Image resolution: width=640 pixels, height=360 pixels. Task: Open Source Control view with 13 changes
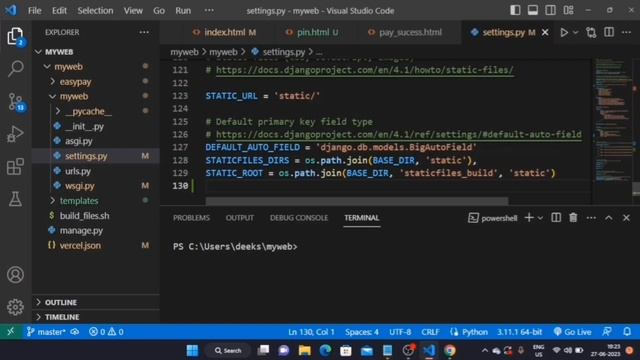click(16, 102)
